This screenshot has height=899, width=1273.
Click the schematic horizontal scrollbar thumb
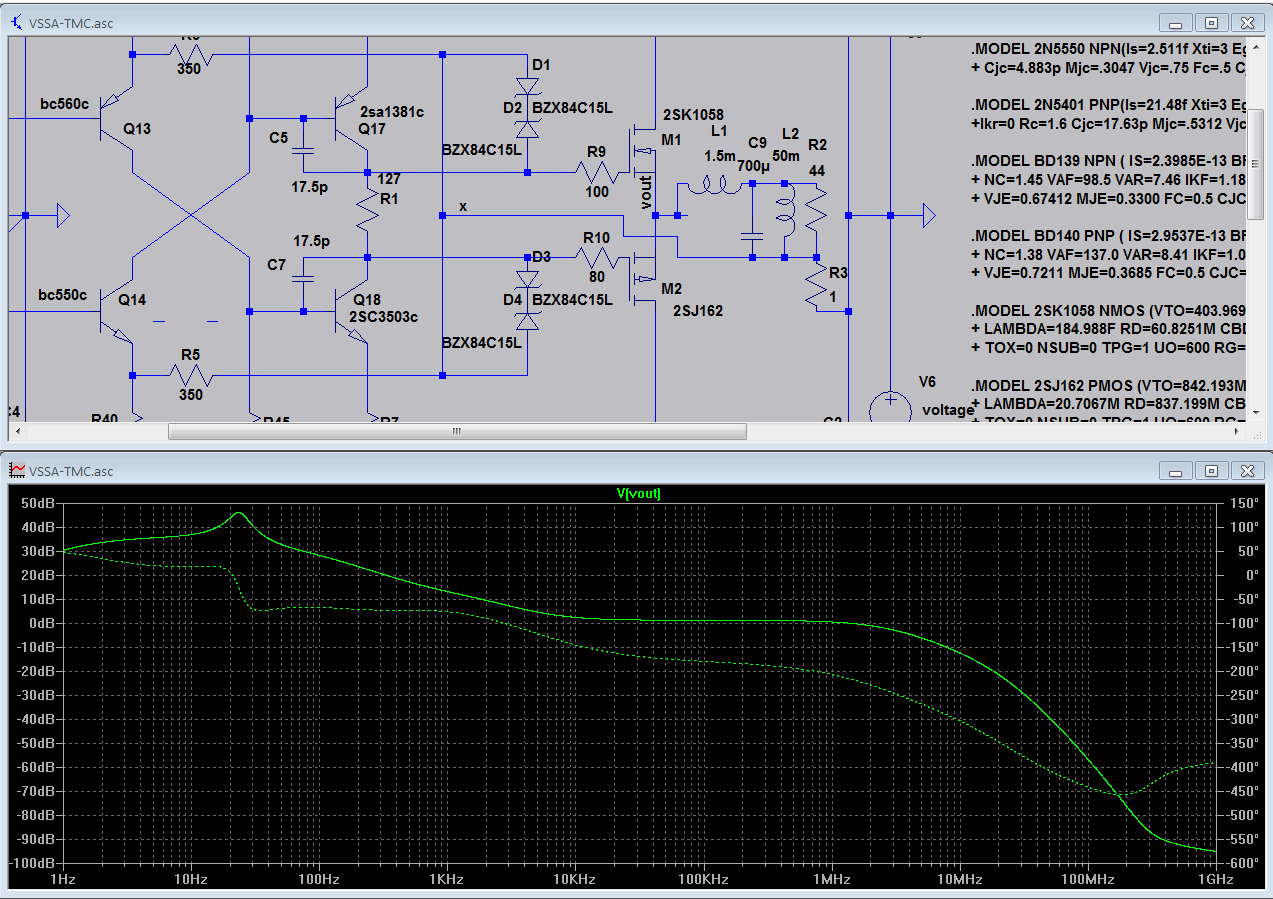(x=457, y=432)
